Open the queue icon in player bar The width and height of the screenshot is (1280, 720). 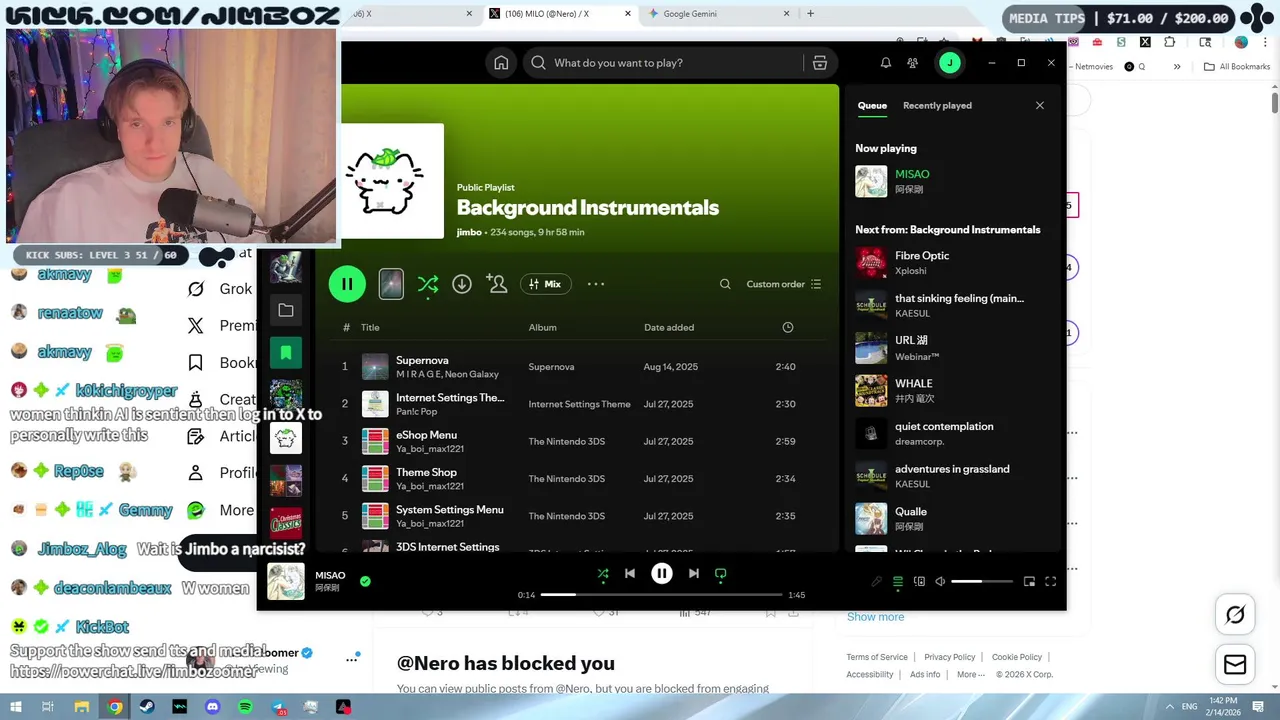(898, 581)
